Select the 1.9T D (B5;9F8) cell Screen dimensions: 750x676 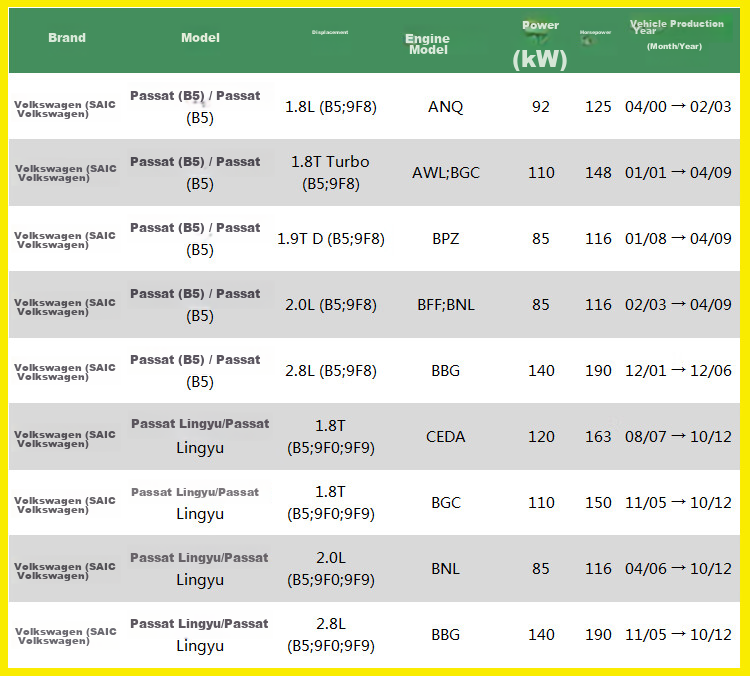tap(331, 238)
